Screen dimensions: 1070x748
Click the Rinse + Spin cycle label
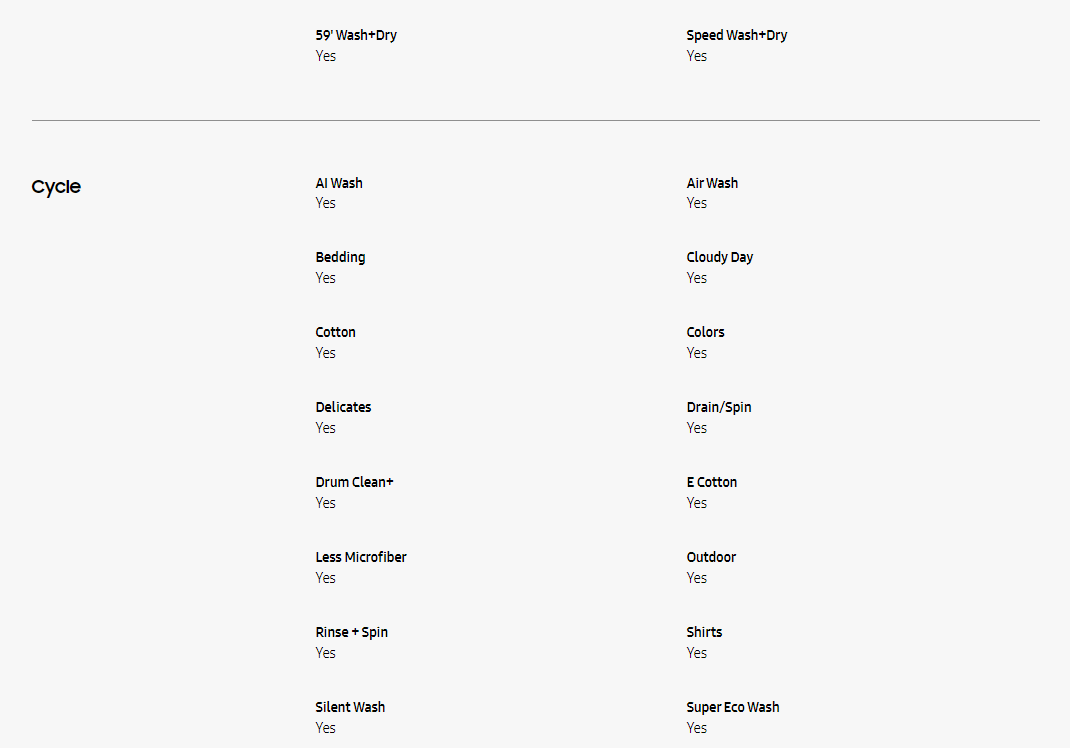[x=351, y=632]
